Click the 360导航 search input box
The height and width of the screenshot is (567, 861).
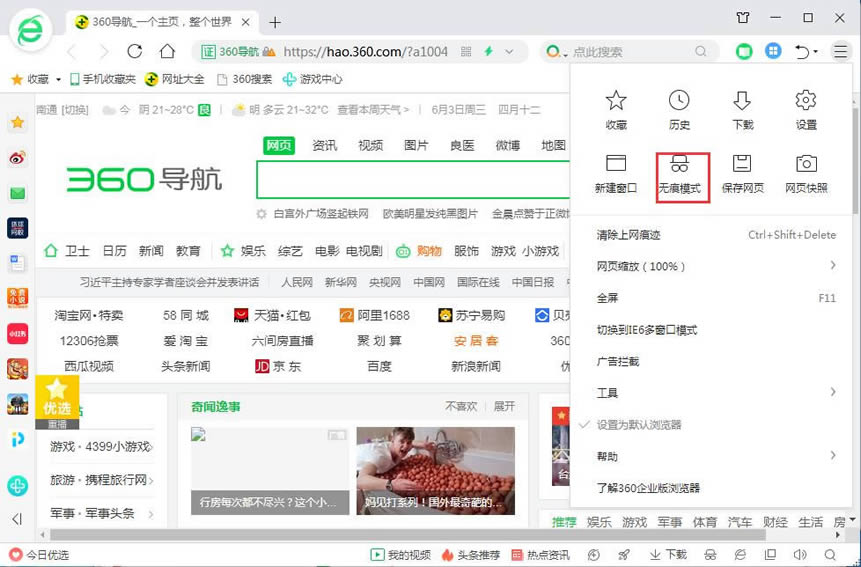click(x=410, y=180)
